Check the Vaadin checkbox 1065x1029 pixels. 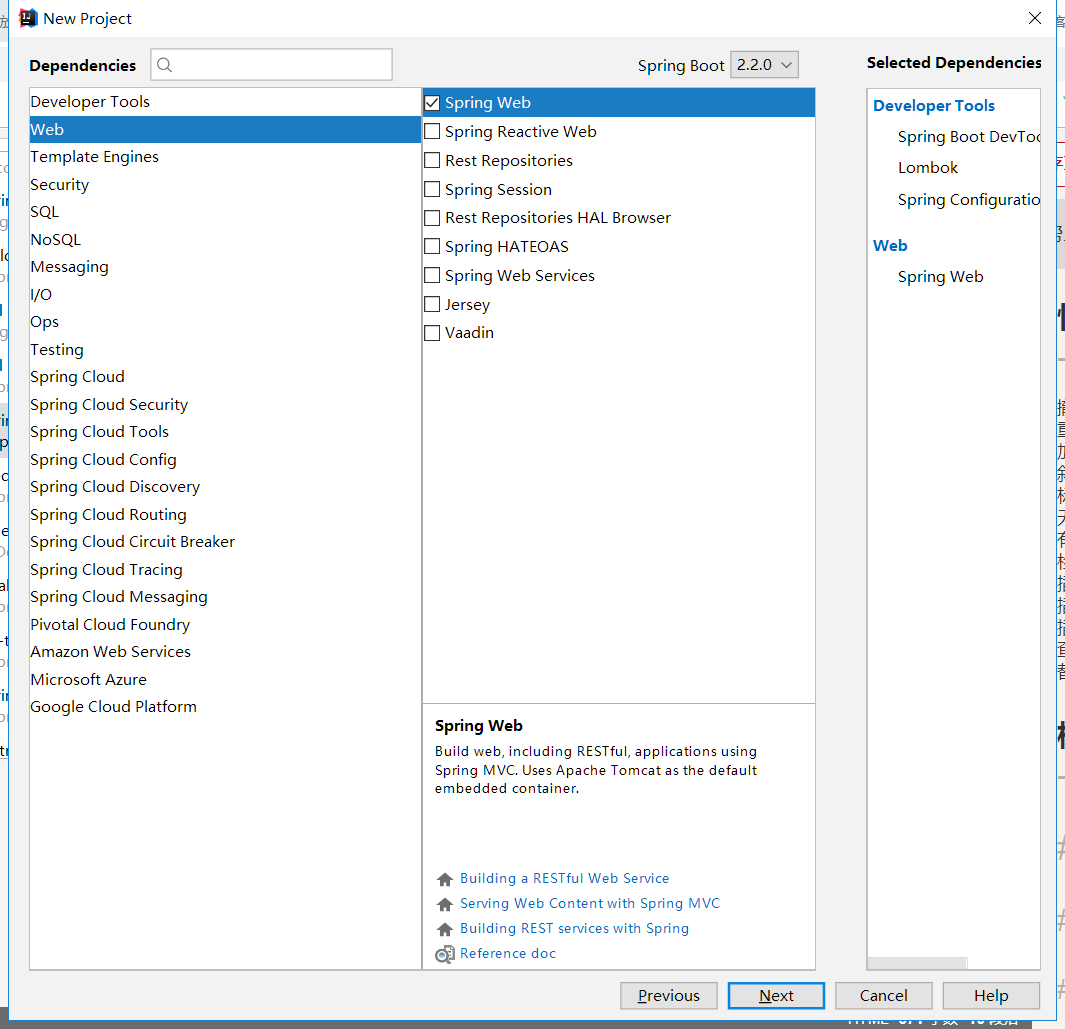[x=432, y=333]
